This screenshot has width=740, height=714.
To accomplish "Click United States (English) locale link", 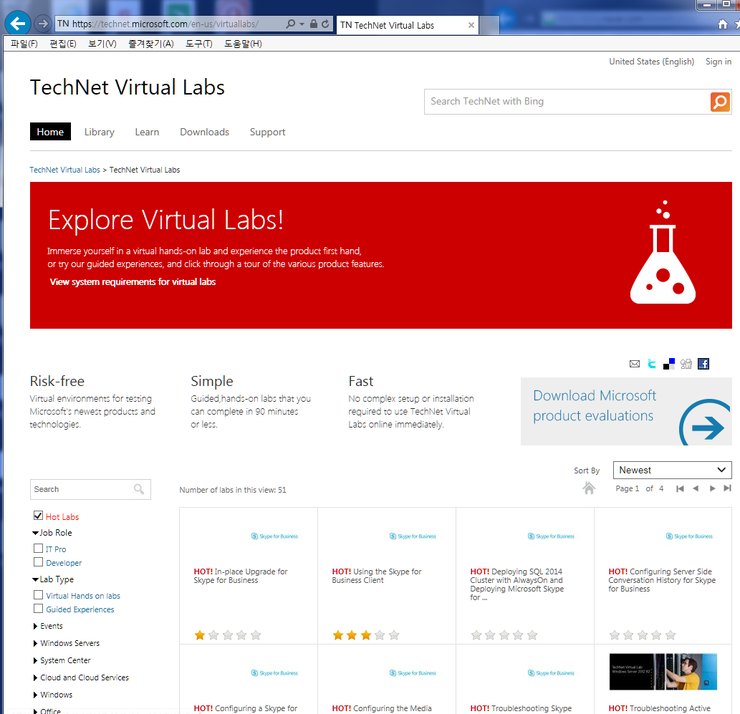I will point(651,61).
